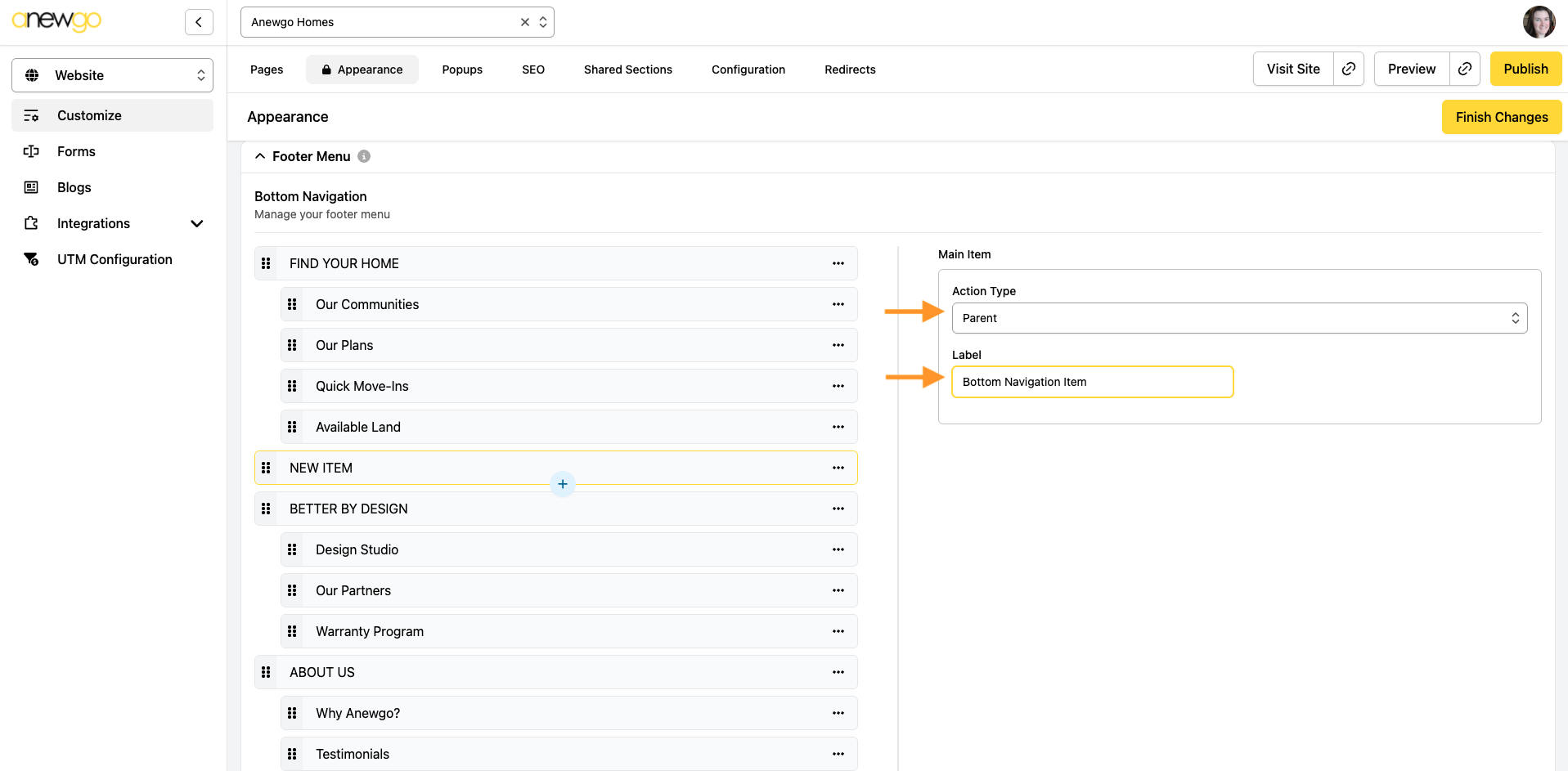
Task: Collapse the Footer Menu section
Action: tap(260, 156)
